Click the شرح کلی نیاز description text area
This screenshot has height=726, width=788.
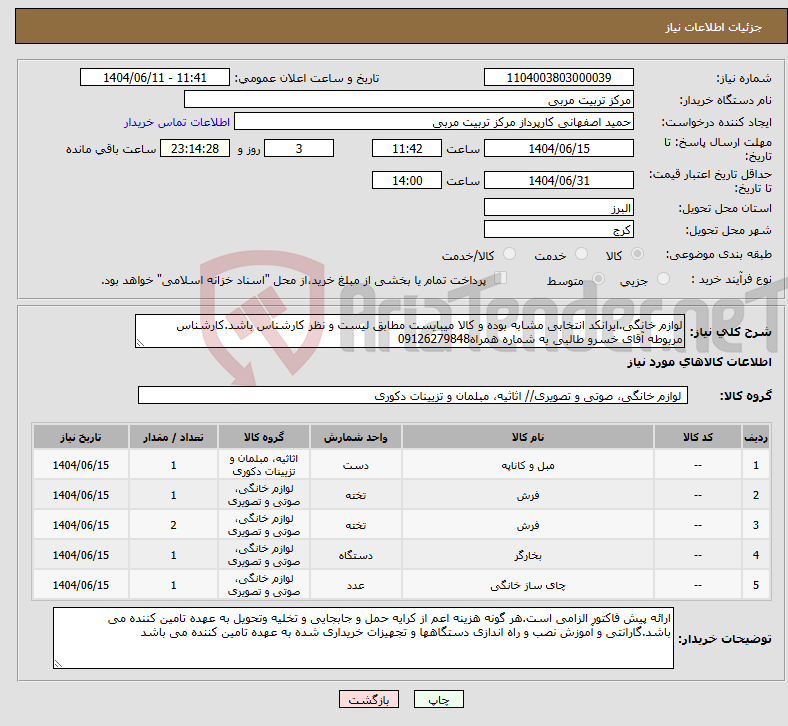(408, 332)
